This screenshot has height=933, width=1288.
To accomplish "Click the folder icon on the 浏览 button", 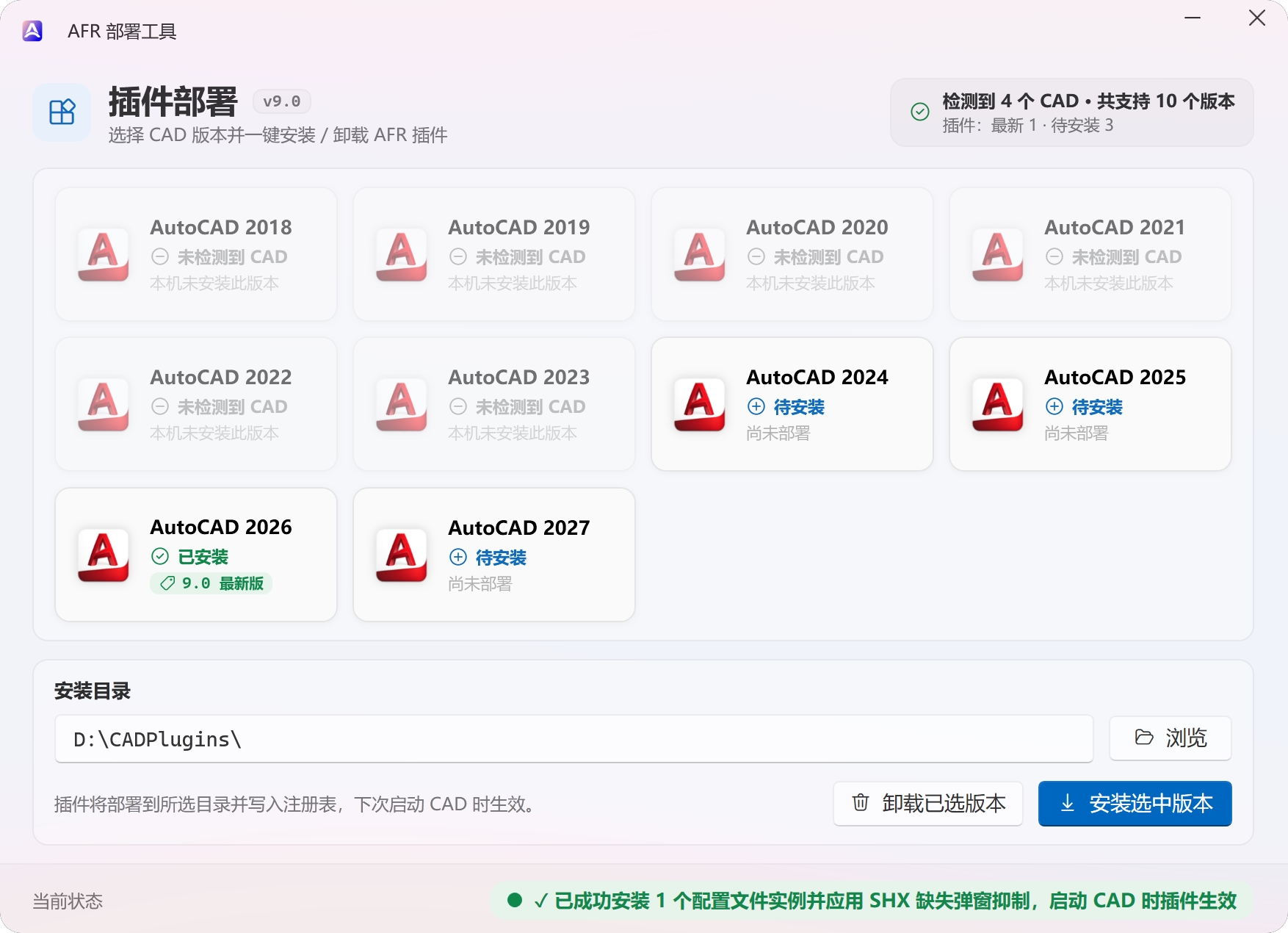I will point(1144,737).
